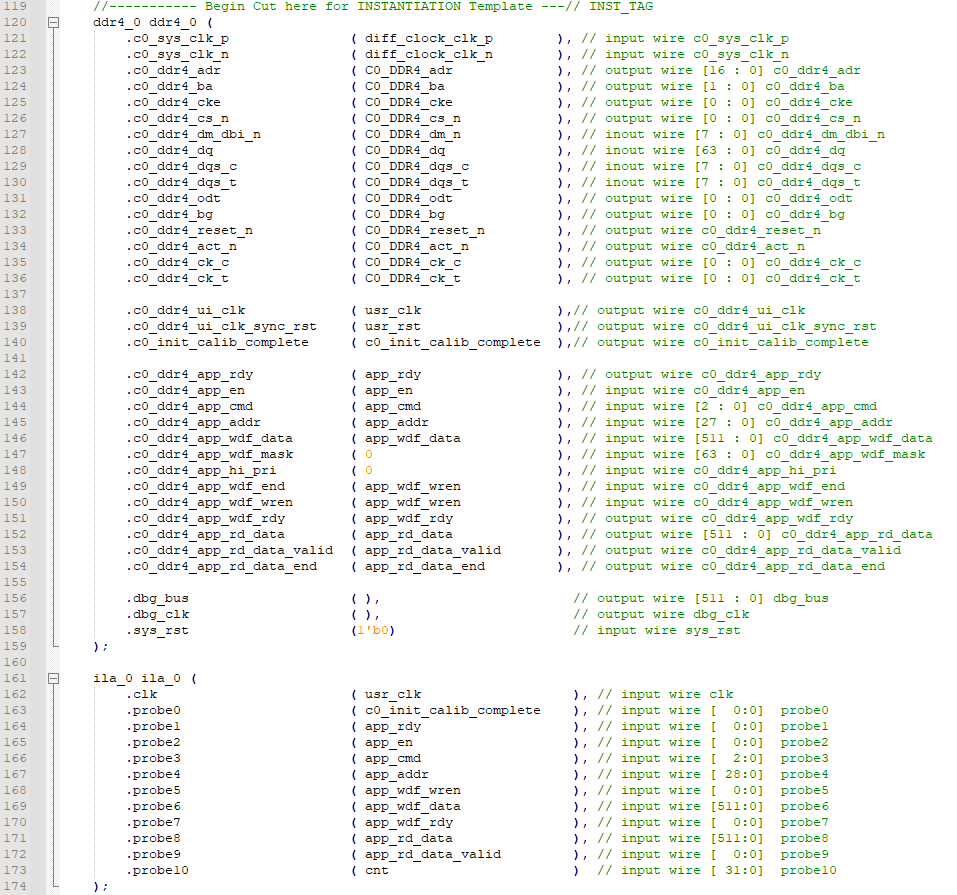Click line number 119
The width and height of the screenshot is (957, 895).
14,5
